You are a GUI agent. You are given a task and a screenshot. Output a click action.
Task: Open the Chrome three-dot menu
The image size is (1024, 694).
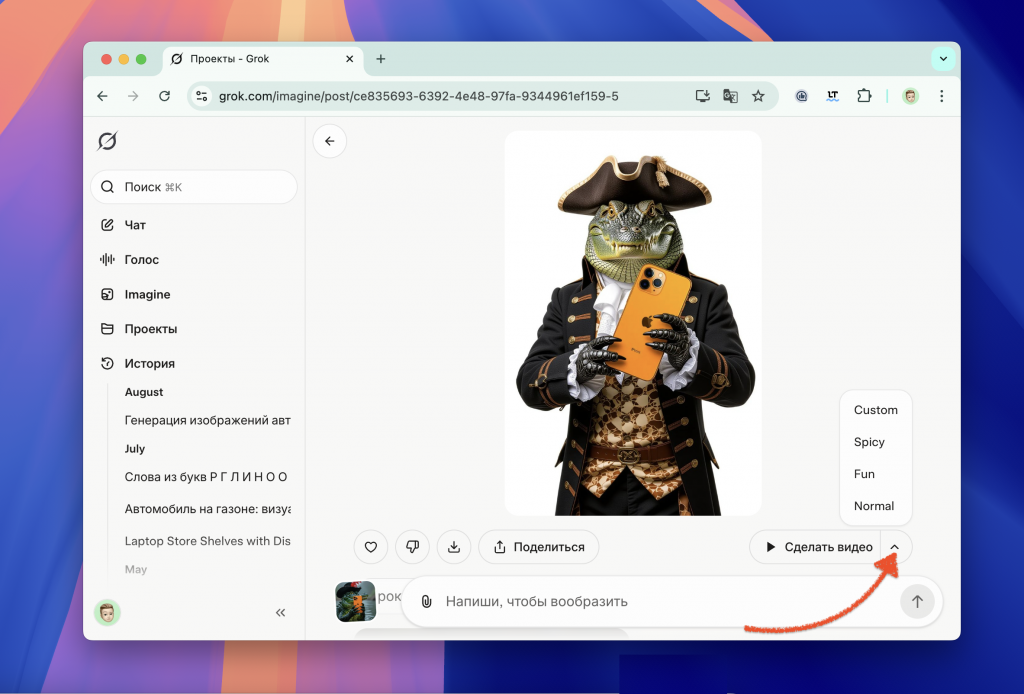[942, 96]
